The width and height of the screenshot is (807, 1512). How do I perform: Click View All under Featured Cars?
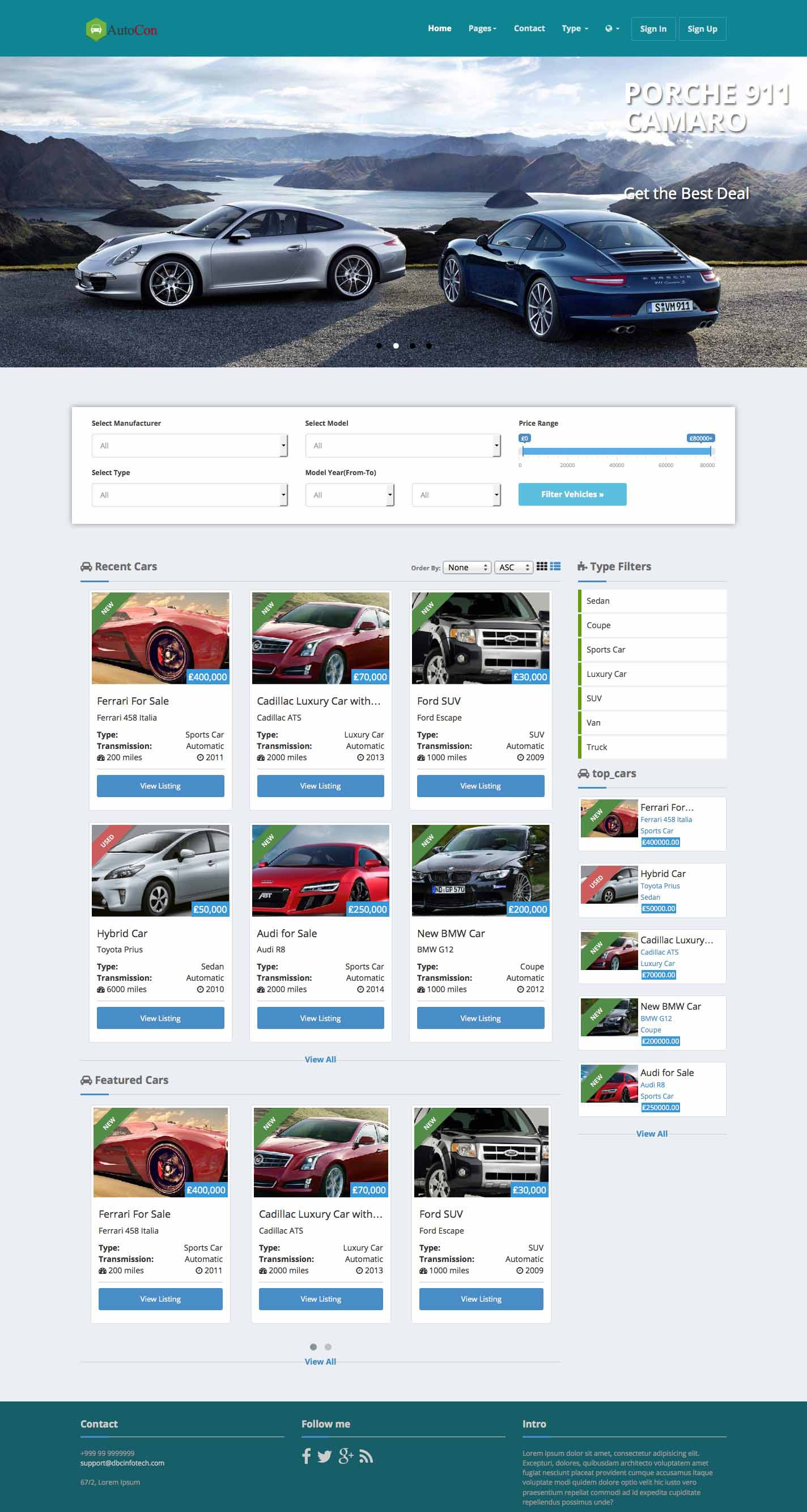[x=320, y=1362]
